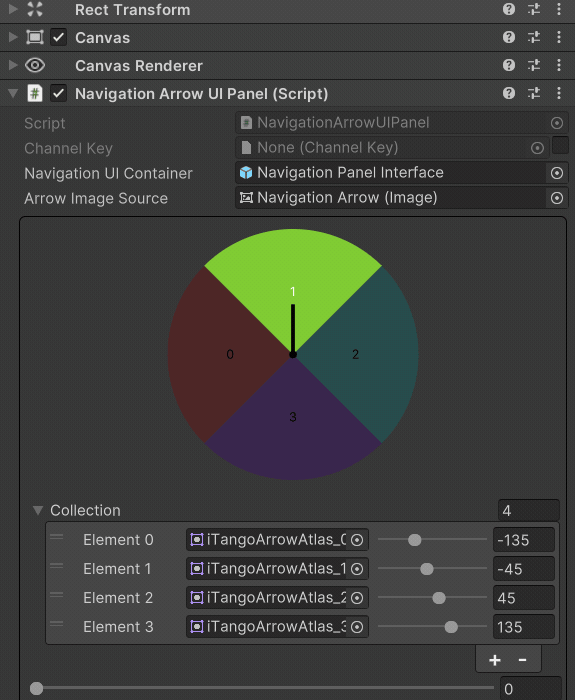Click the Element 0 angle slider
This screenshot has height=700, width=575.
432,540
